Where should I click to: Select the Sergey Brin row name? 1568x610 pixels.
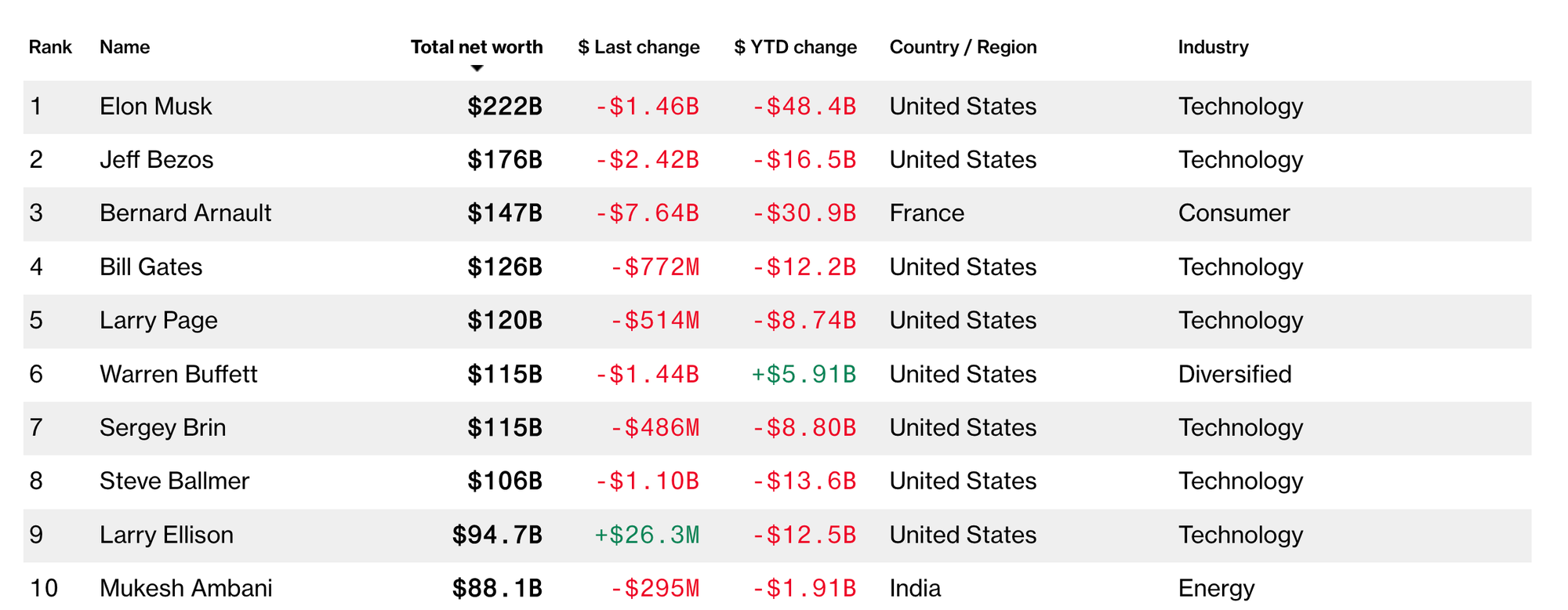(162, 427)
